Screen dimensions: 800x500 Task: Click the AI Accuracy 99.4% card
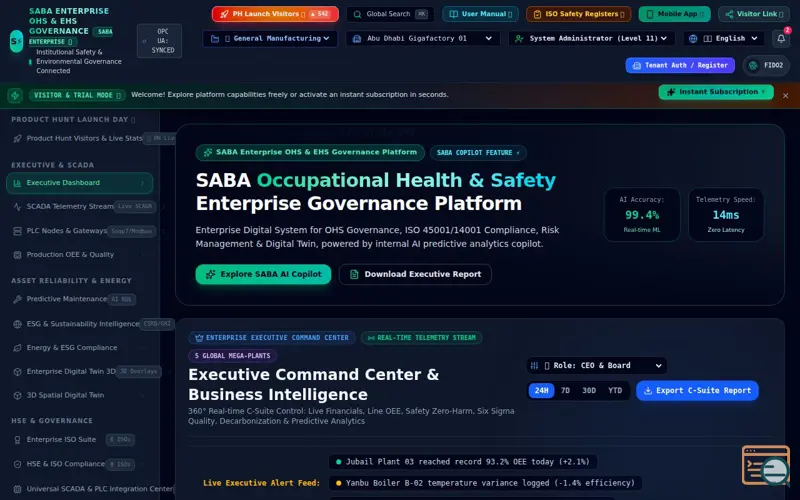[x=642, y=215]
